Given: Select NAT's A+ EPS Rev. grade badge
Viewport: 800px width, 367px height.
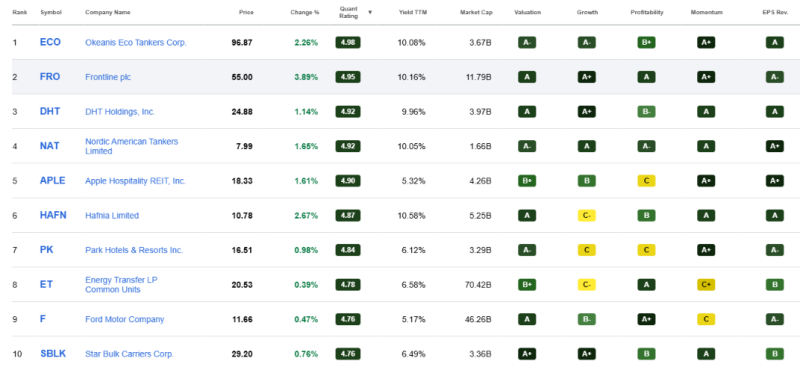Looking at the screenshot, I should tap(774, 146).
